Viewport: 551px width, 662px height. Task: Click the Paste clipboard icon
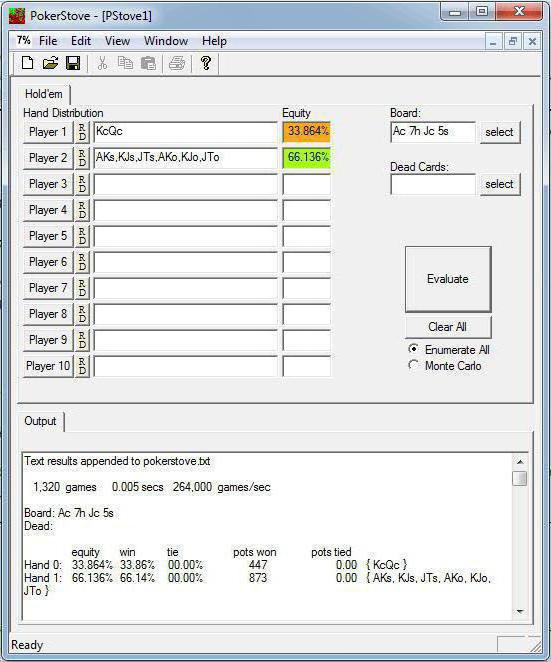pos(148,63)
